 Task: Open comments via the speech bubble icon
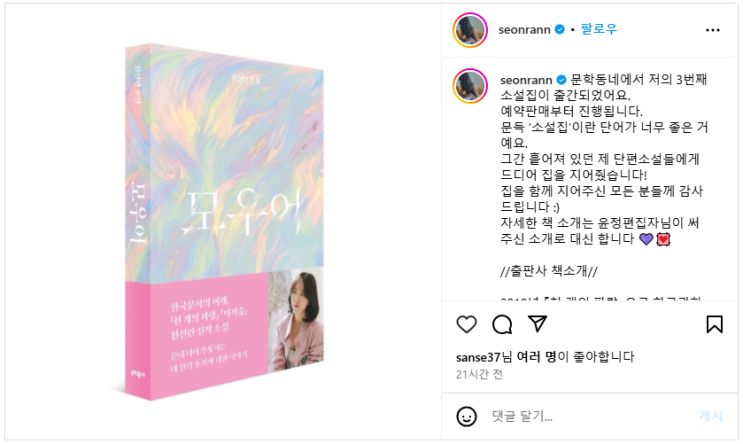502,325
